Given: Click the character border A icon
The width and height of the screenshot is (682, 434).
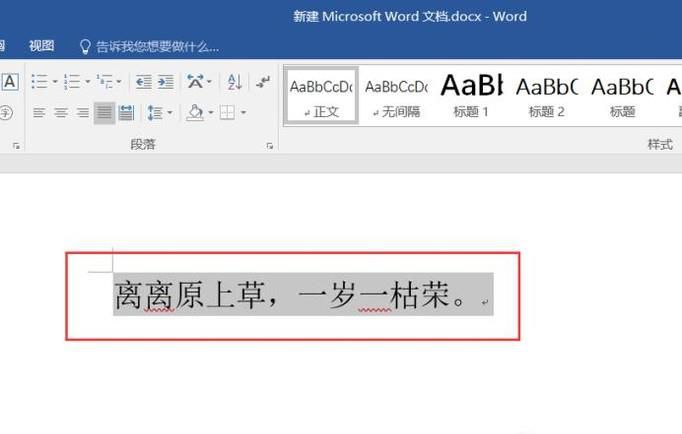Looking at the screenshot, I should click(10, 81).
